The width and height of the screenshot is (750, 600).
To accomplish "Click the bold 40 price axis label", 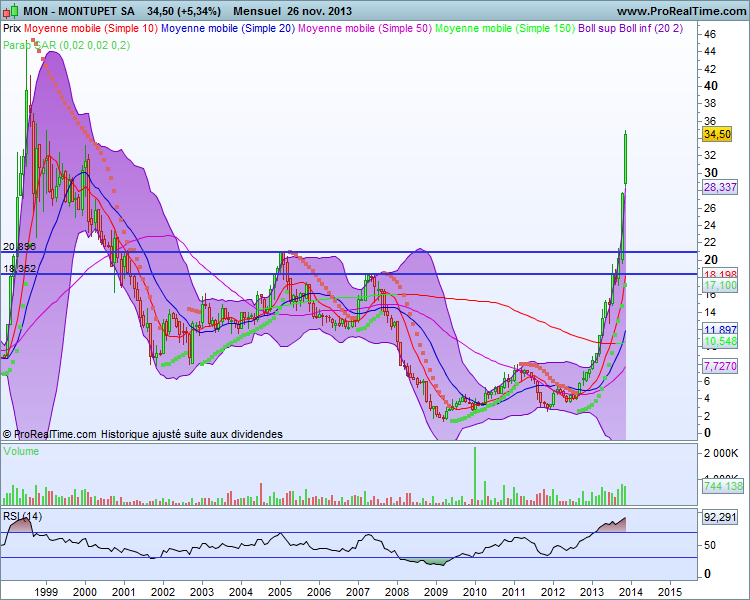I will point(711,86).
